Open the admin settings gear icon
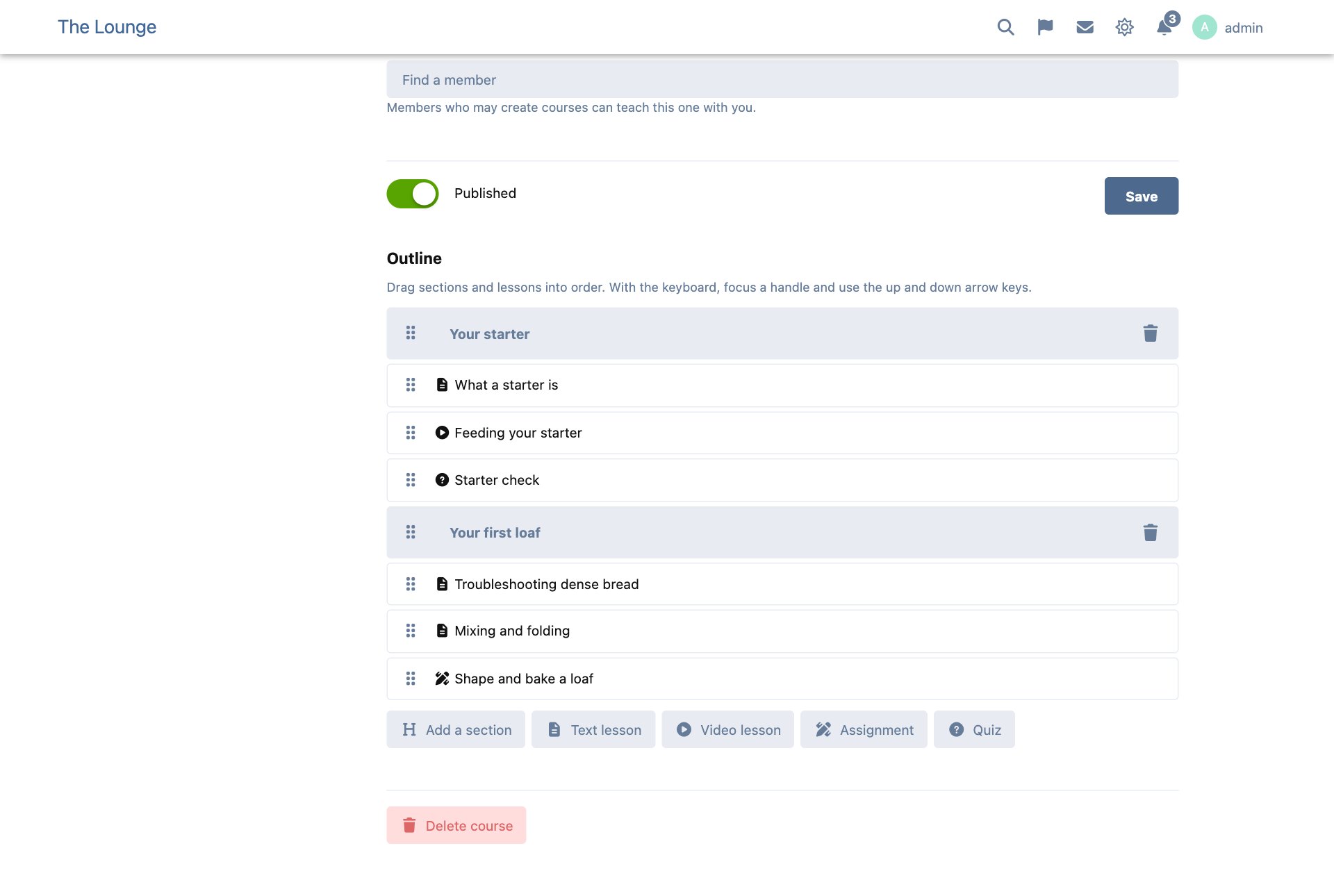 pos(1124,27)
